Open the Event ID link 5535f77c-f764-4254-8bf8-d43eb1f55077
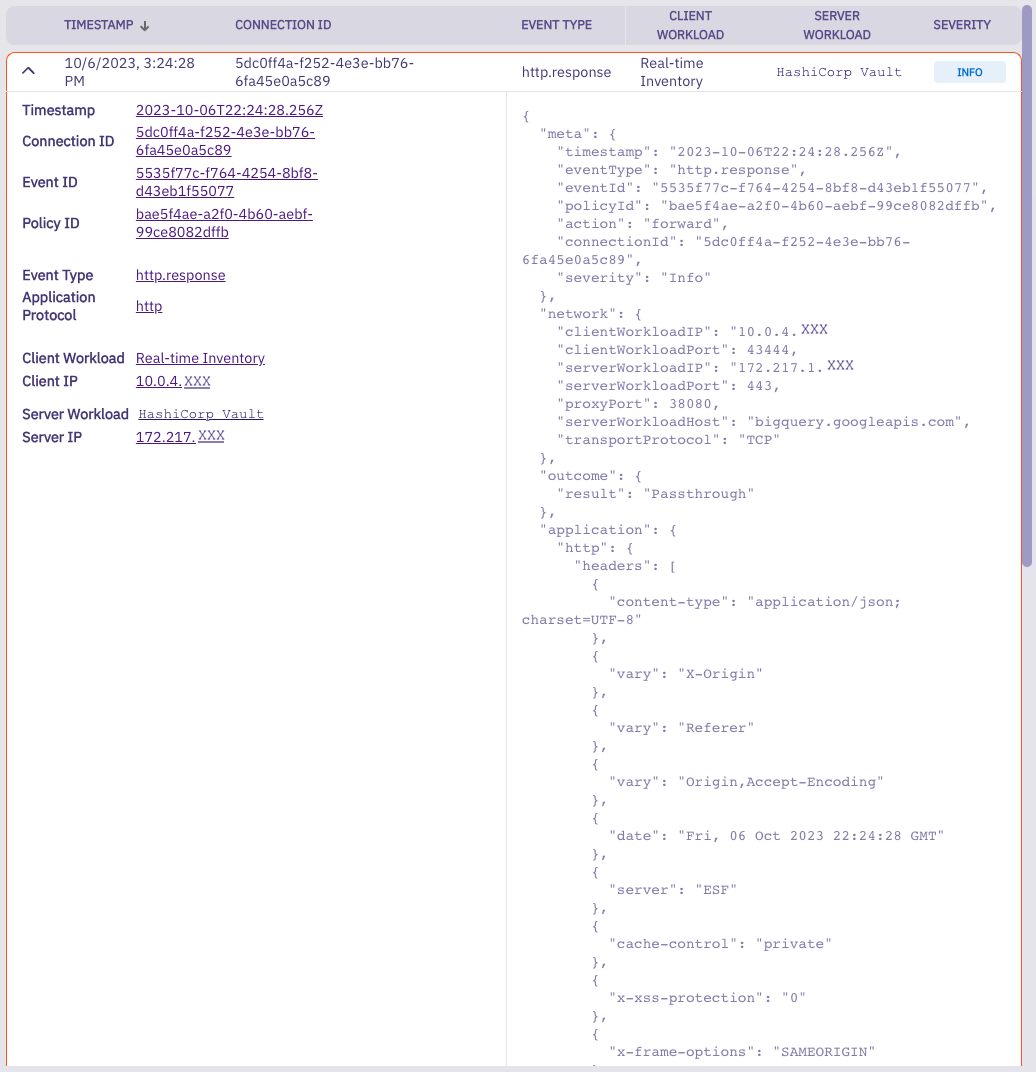Image resolution: width=1036 pixels, height=1072 pixels. tap(226, 182)
